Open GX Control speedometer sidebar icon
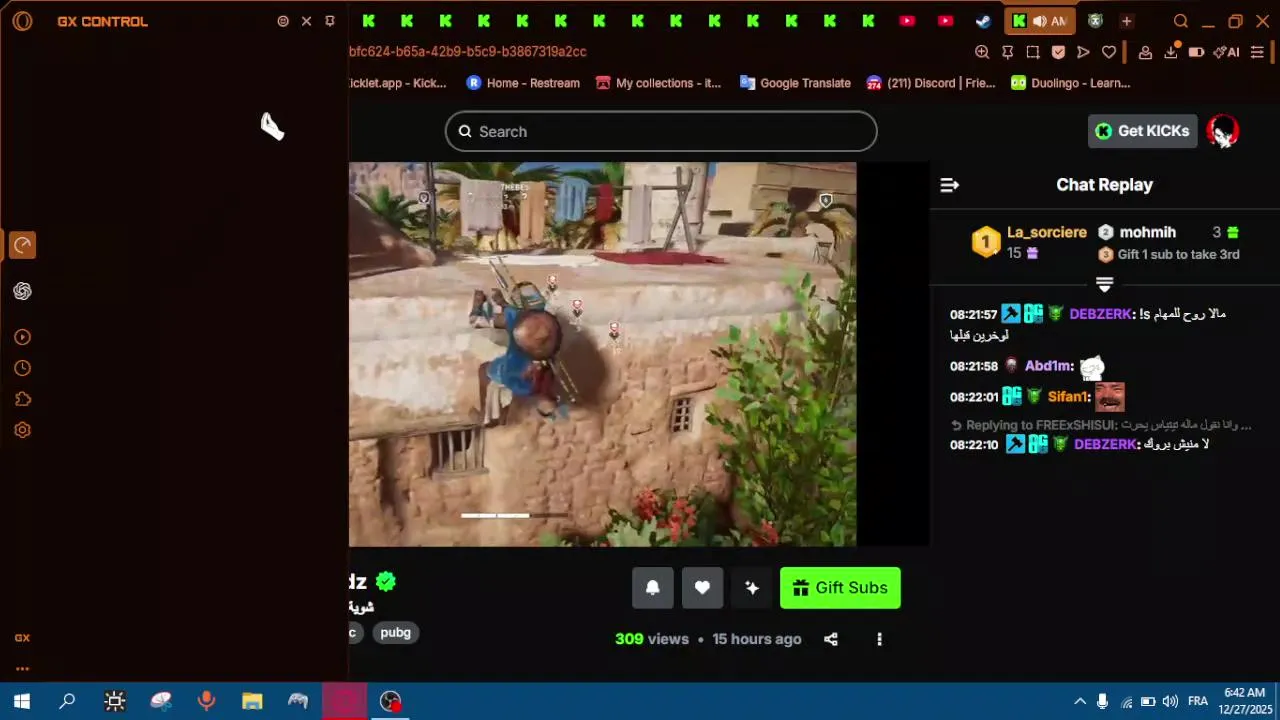Image resolution: width=1280 pixels, height=720 pixels. pyautogui.click(x=22, y=245)
